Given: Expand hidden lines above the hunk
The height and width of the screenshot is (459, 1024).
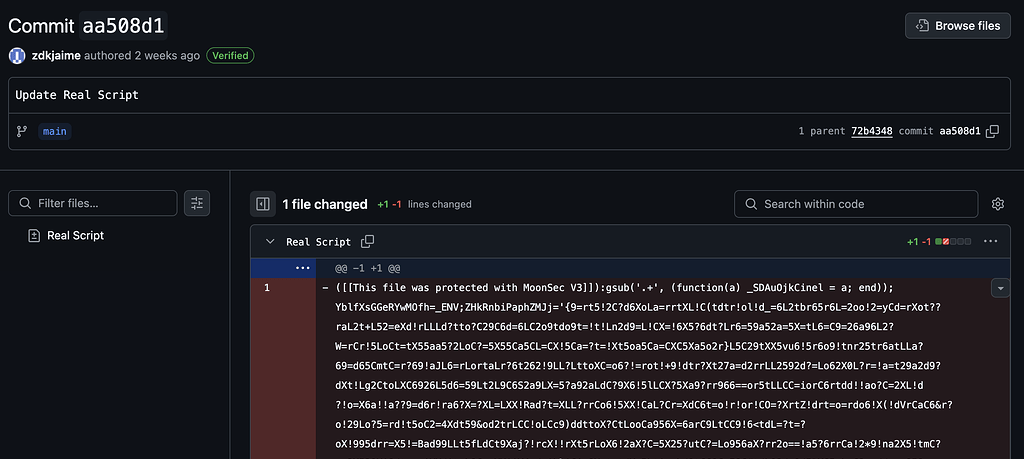Looking at the screenshot, I should tap(302, 268).
